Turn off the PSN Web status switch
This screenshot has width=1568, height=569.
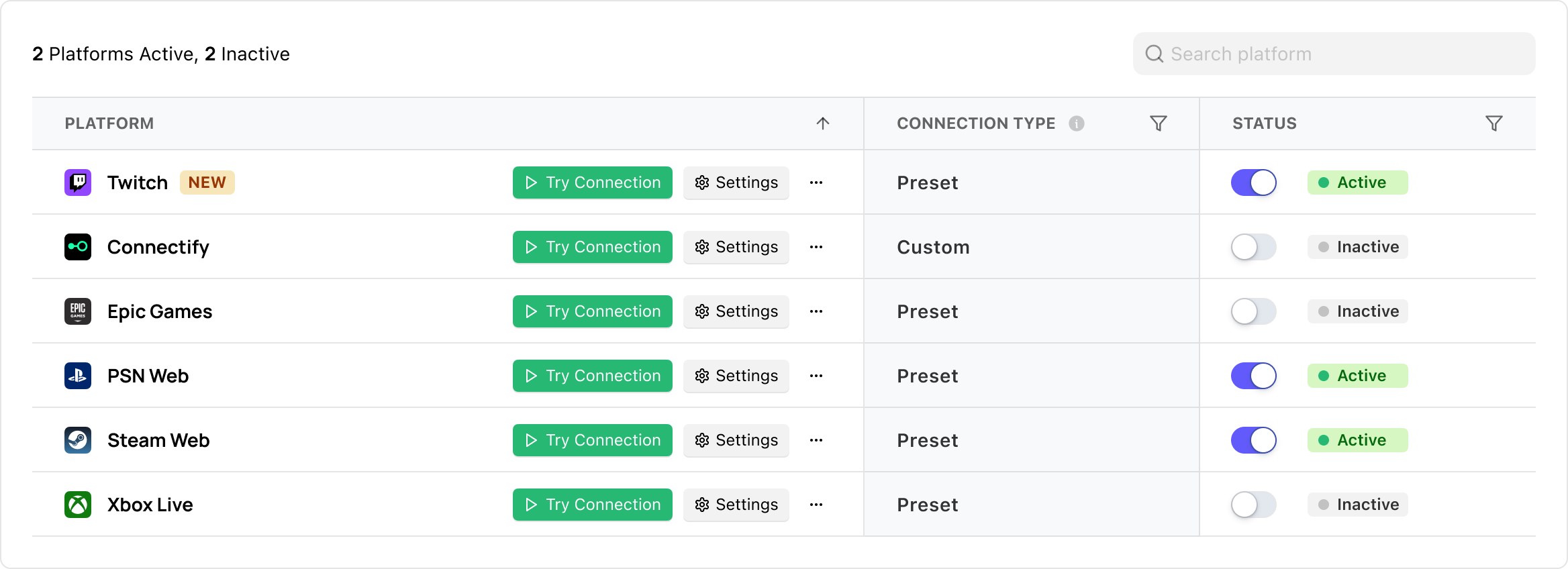pos(1253,376)
